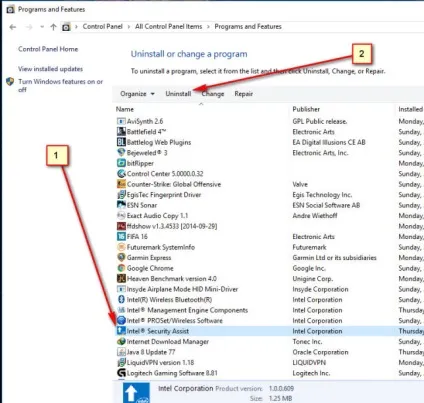Click the Internet Download Manager icon
Screen dimensions: 424x403
coord(121,342)
